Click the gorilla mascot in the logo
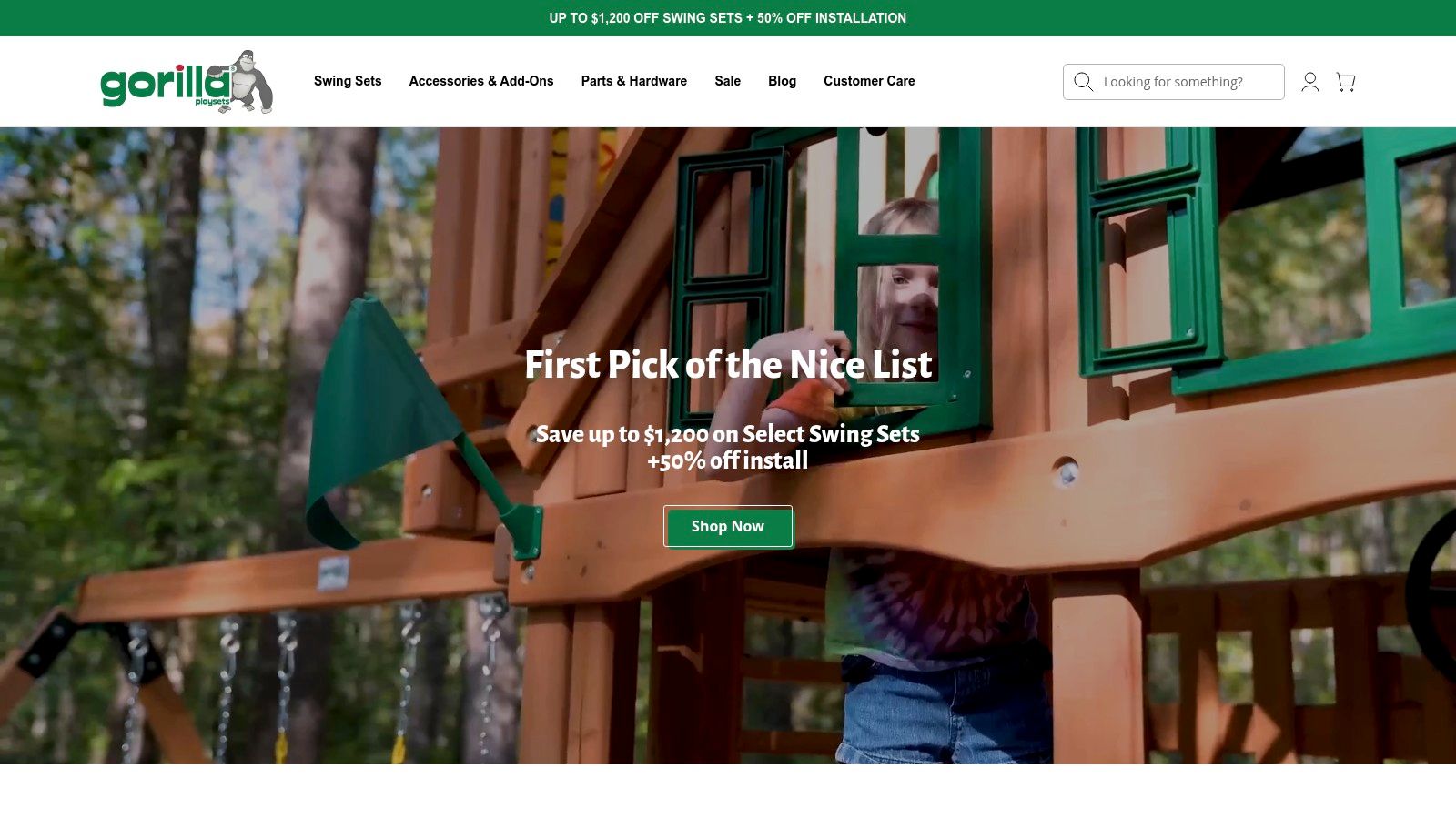This screenshot has width=1456, height=819. 250,82
